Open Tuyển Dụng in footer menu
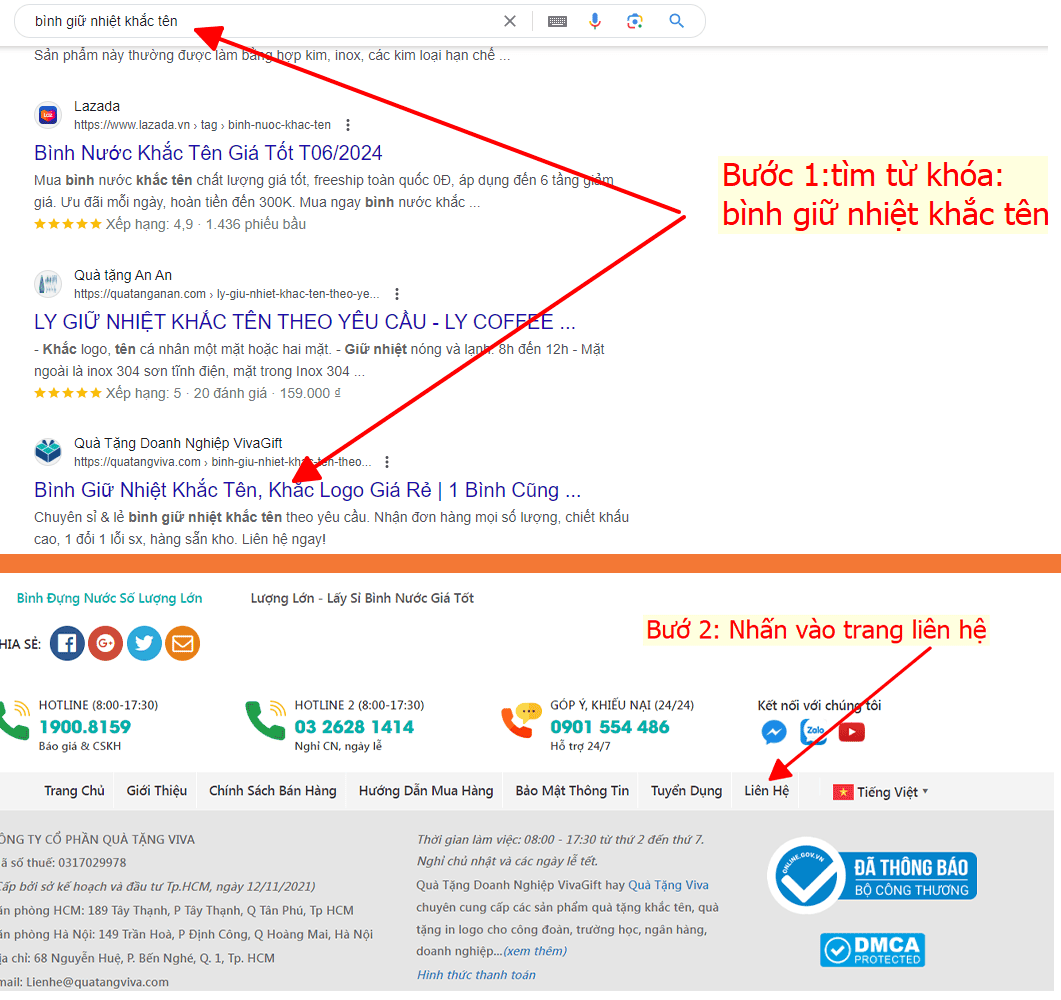The image size is (1061, 1000). [x=686, y=791]
